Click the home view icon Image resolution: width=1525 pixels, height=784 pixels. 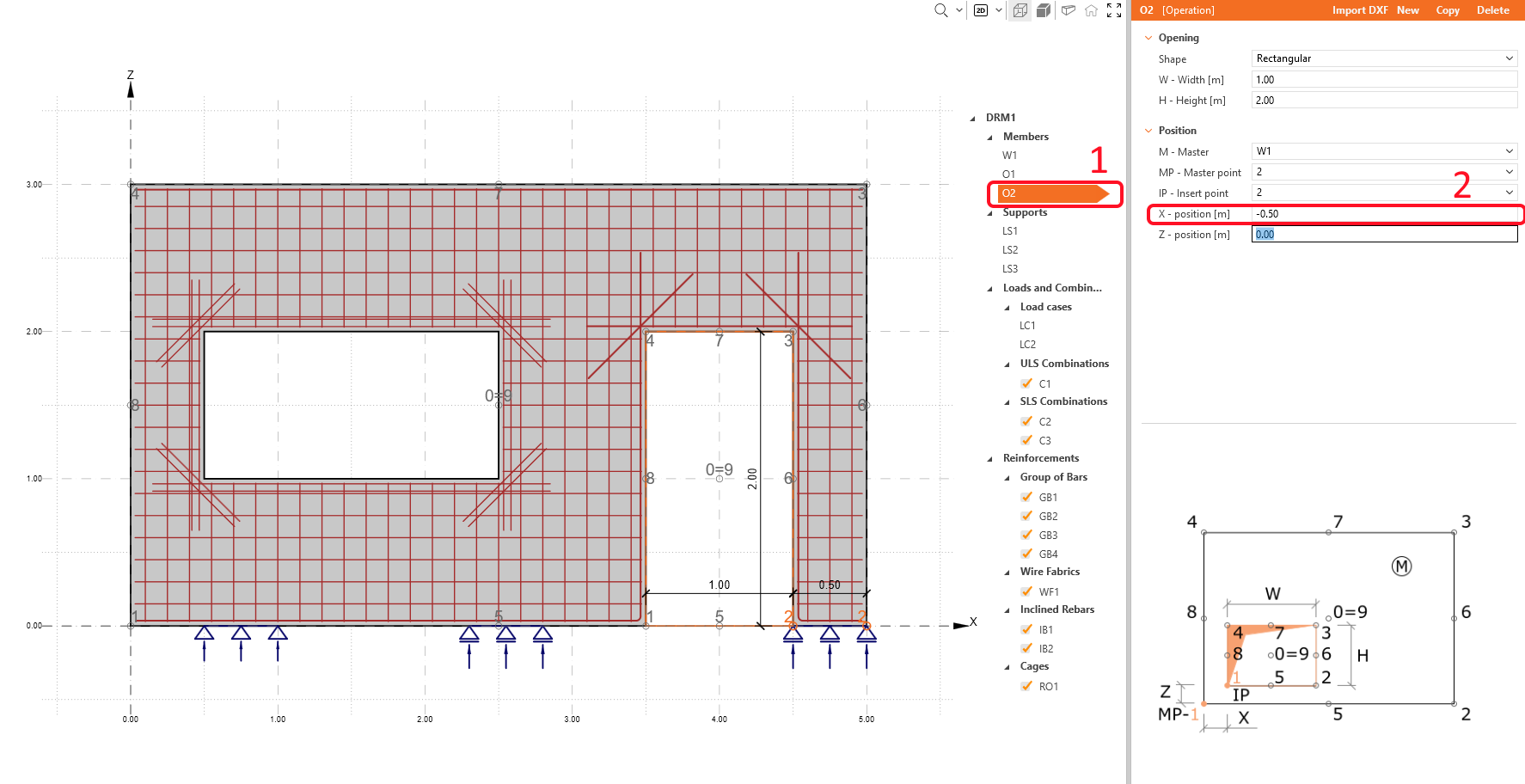1090,11
